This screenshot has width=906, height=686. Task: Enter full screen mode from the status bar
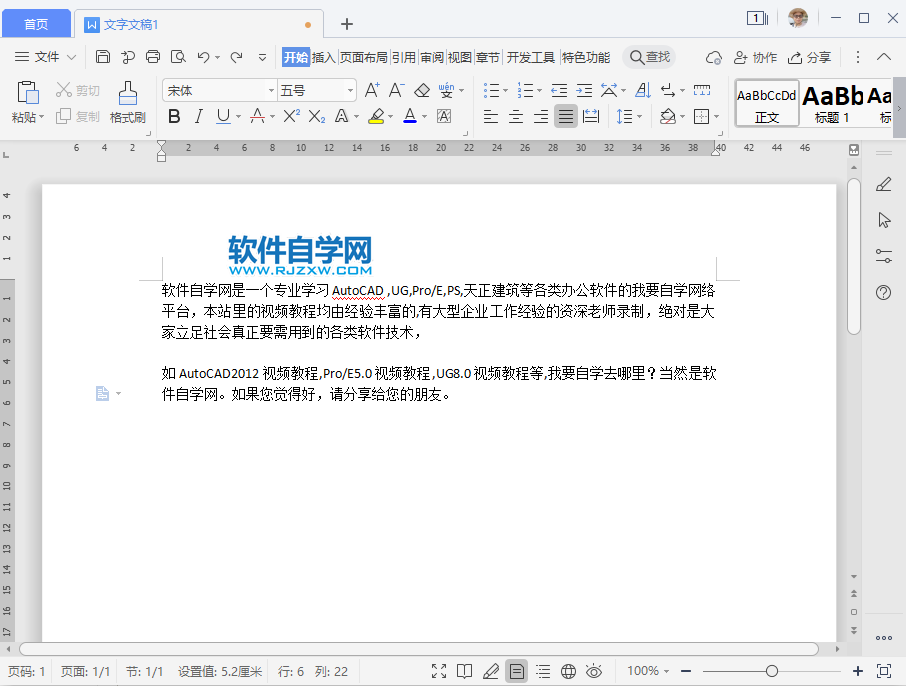click(x=438, y=671)
